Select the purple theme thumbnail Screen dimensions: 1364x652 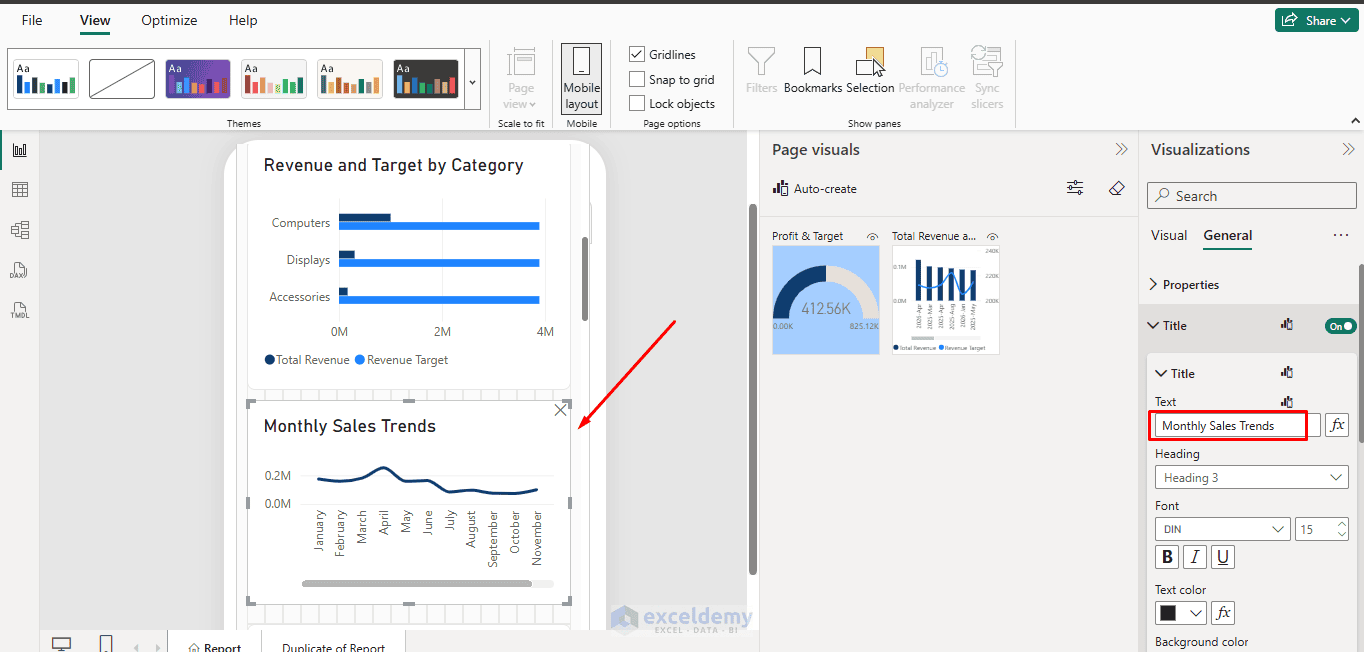198,79
